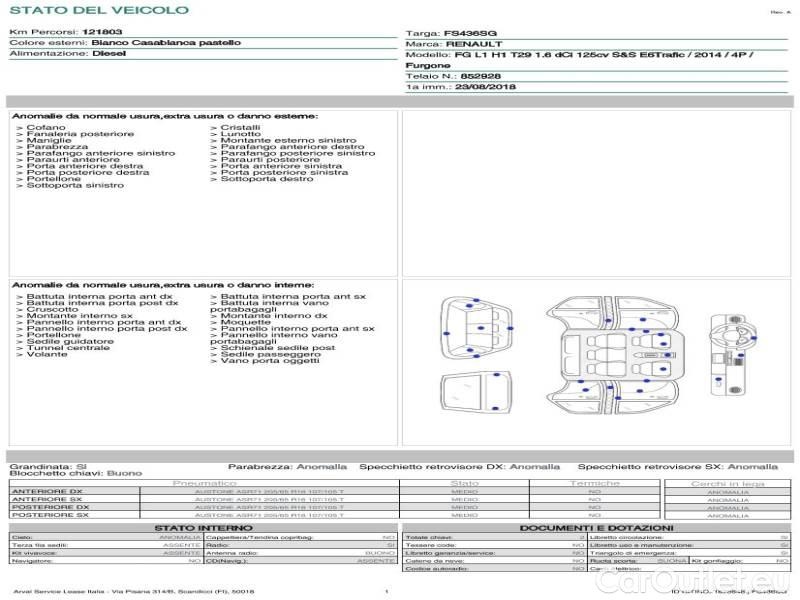Select the ANTERIORE DX tyre row label
Screen dimensions: 800x600
coord(46,492)
